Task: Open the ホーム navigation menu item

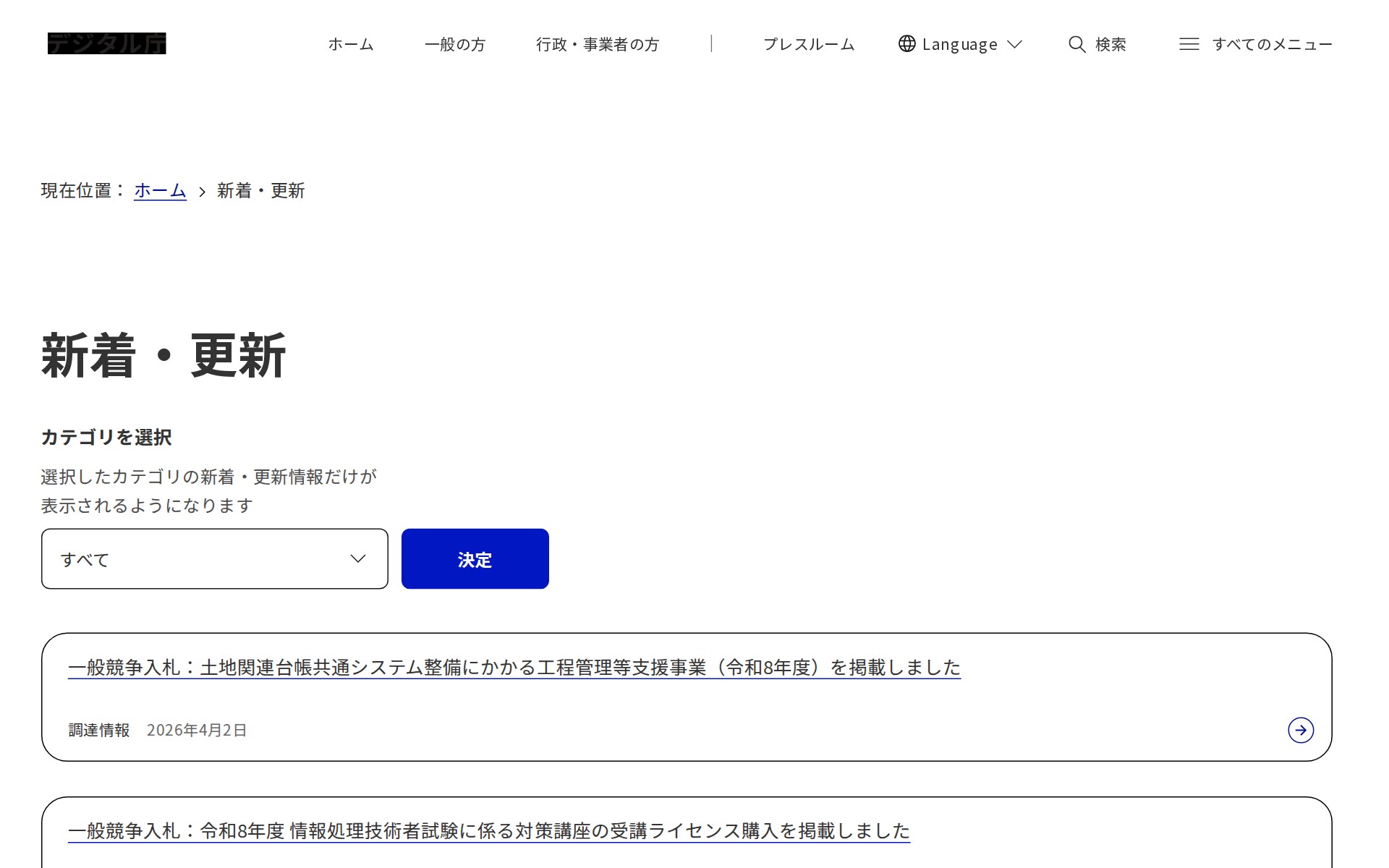Action: tap(351, 44)
